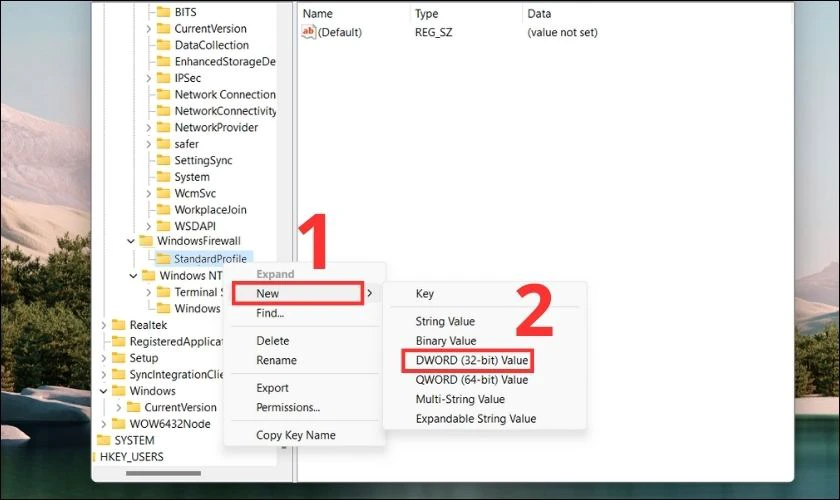Select the StandardProfile folder icon
This screenshot has height=500, width=840.
click(x=163, y=259)
